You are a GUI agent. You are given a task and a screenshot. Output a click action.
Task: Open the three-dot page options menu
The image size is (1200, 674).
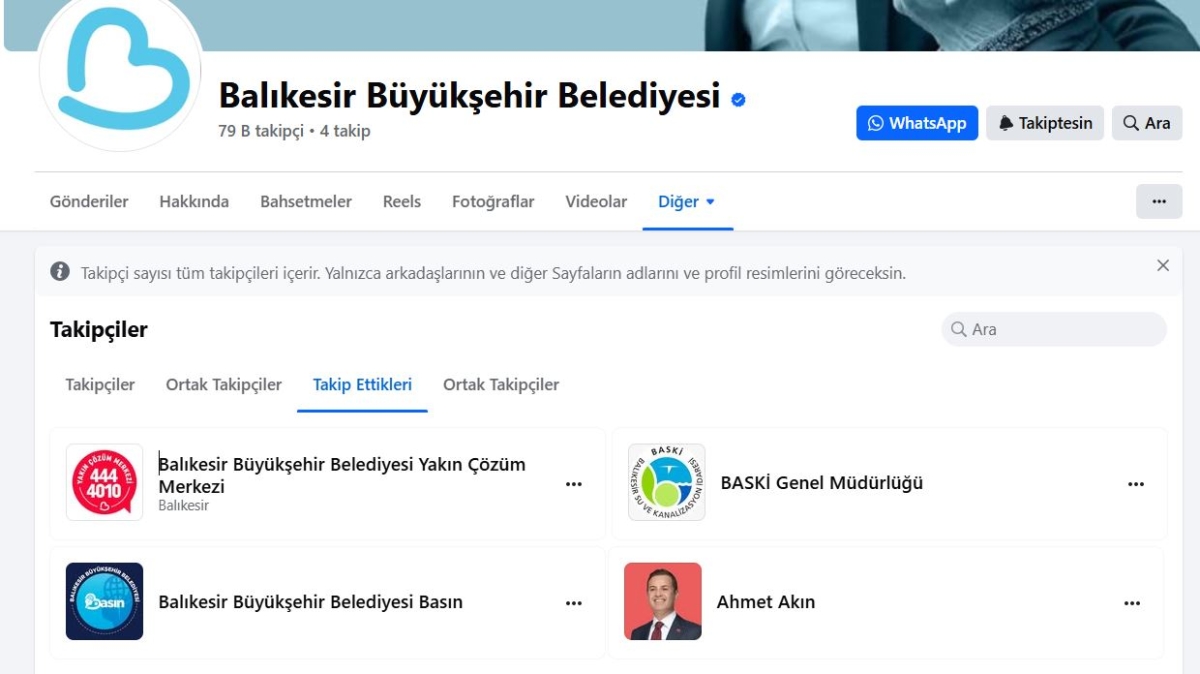click(x=1159, y=201)
